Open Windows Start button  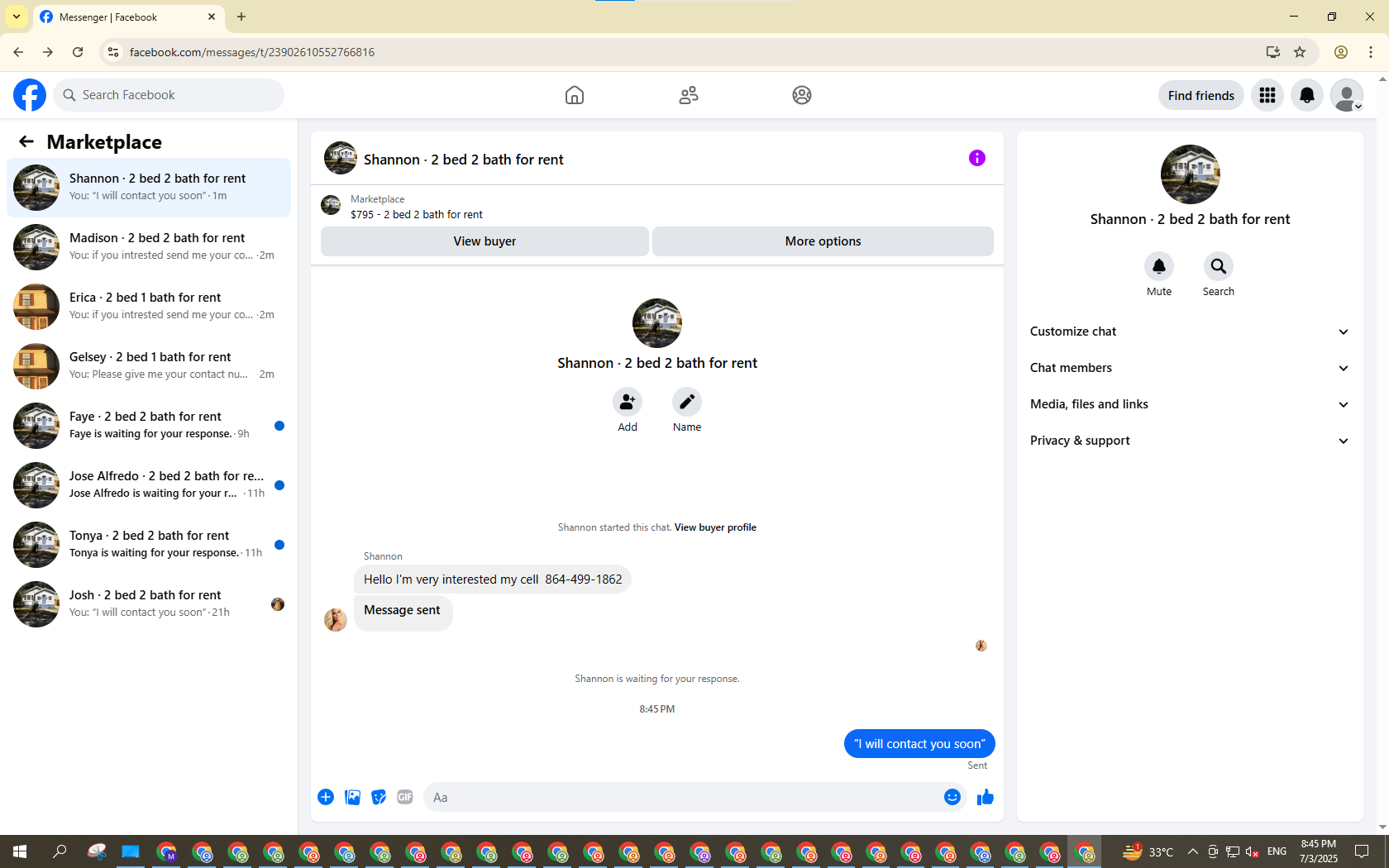[20, 851]
